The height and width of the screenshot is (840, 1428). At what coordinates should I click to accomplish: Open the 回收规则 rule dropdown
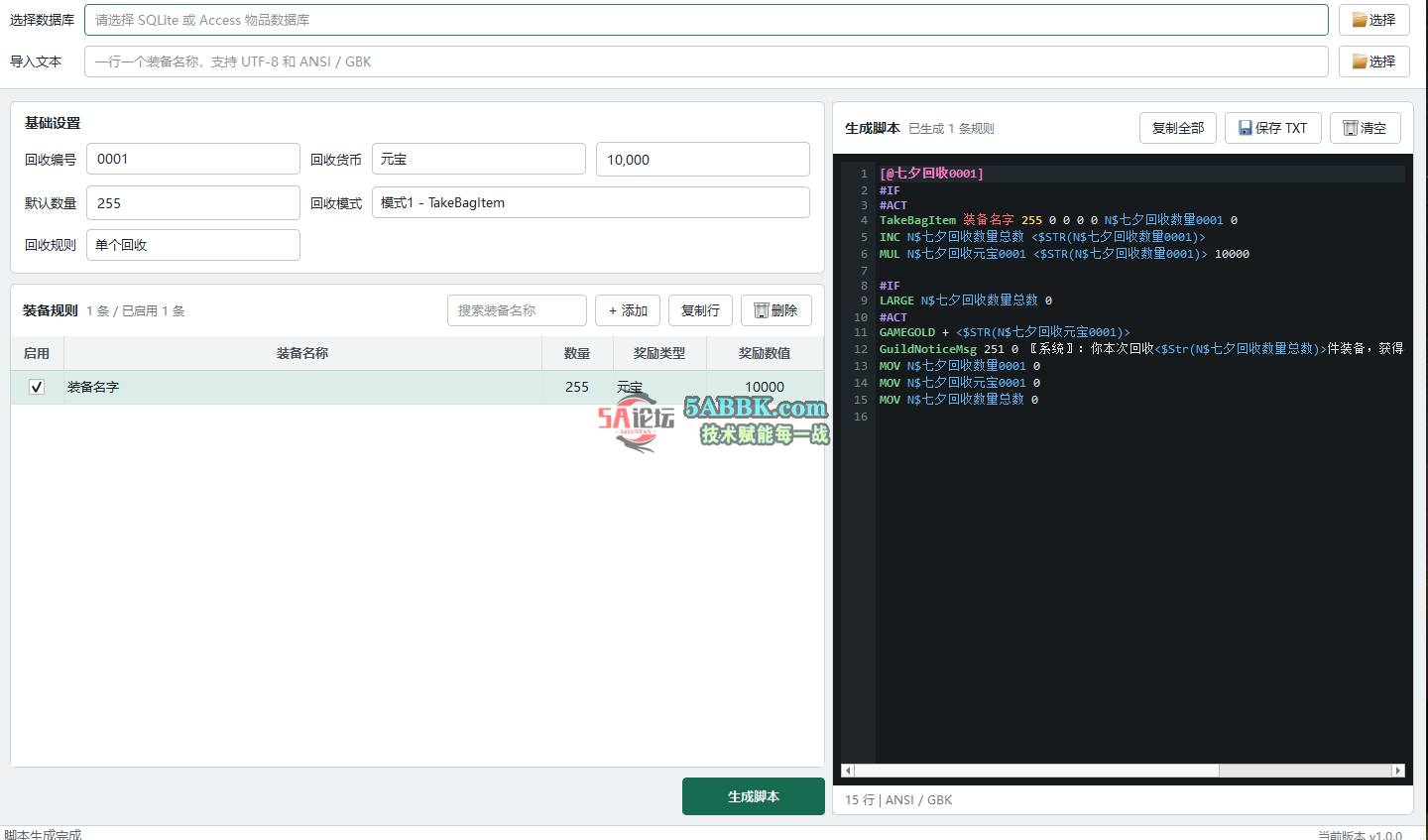(x=193, y=245)
